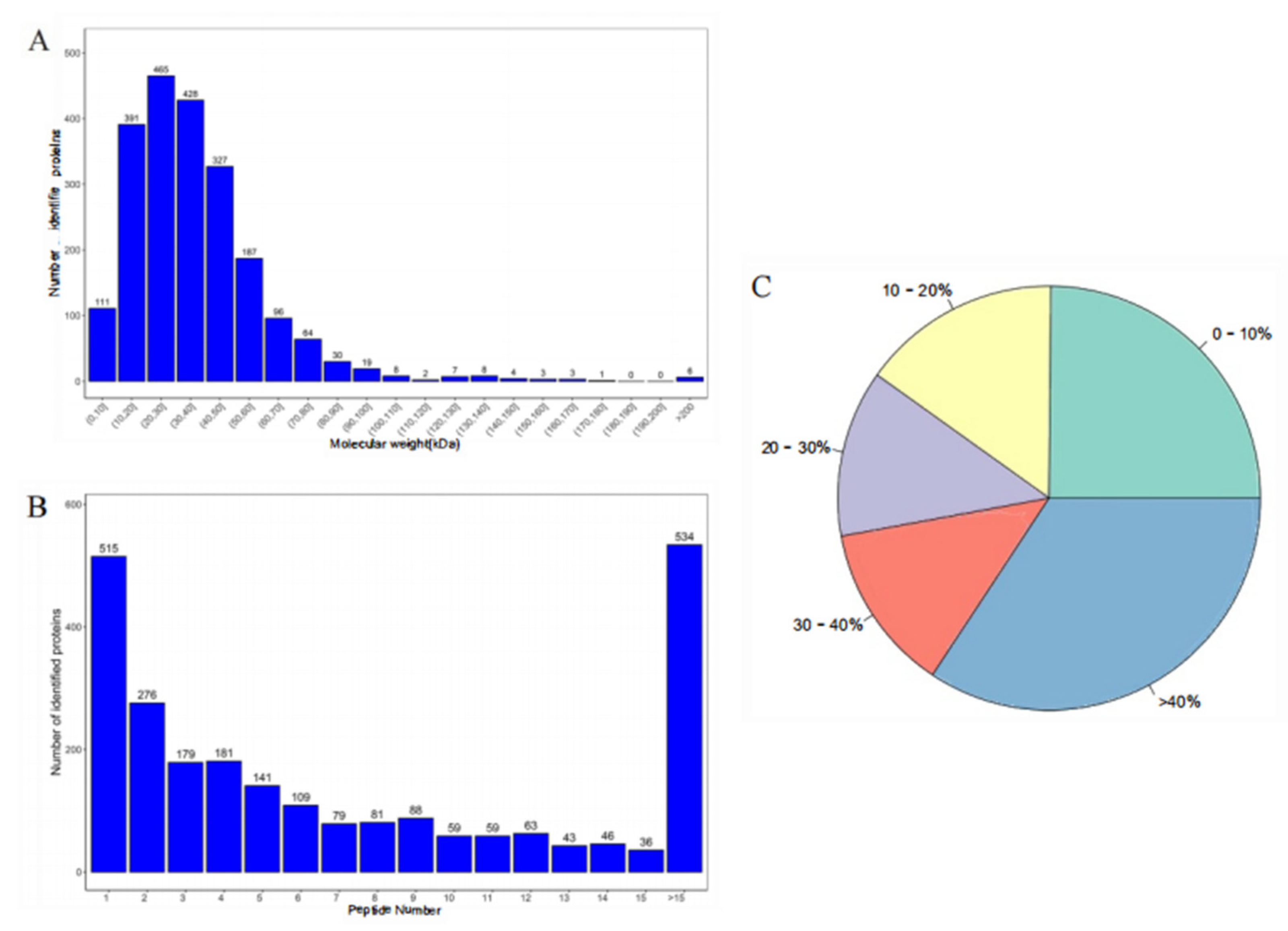Click the bar labeled 276 in chart B
The width and height of the screenshot is (1288, 931).
[147, 787]
